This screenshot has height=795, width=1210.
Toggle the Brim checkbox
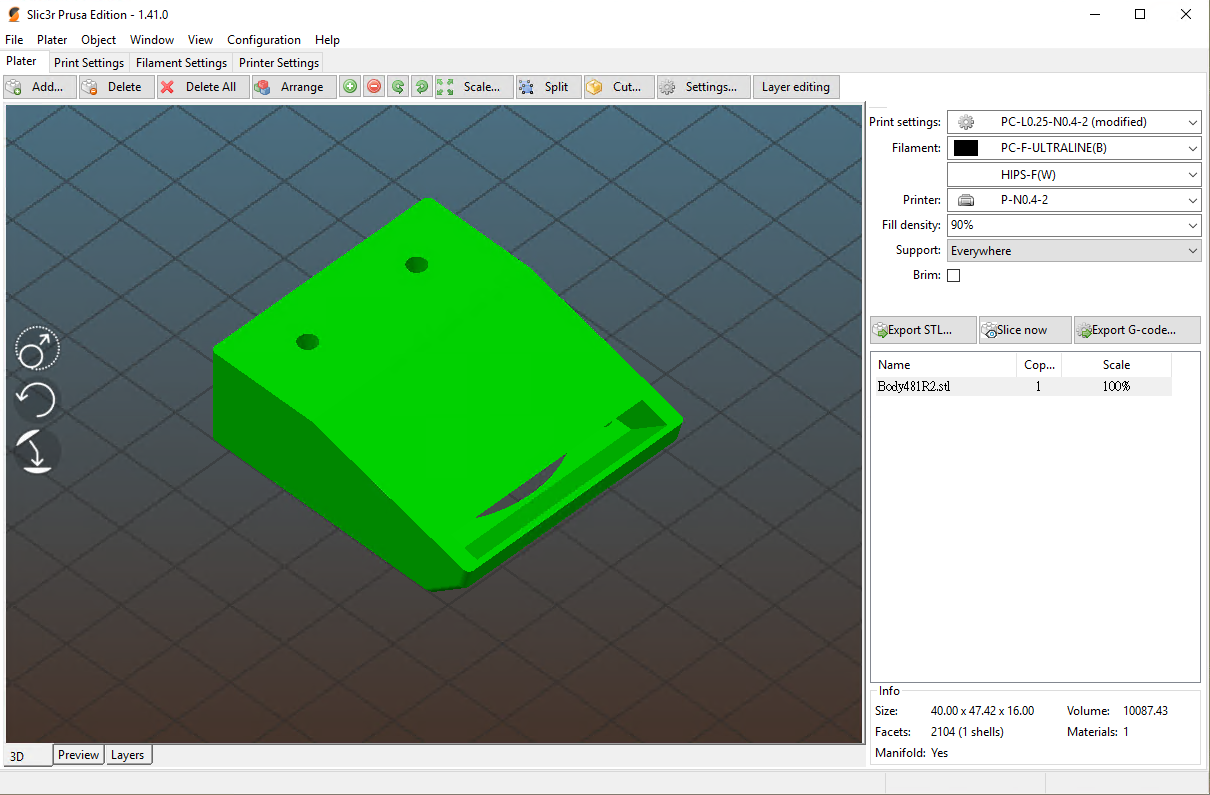click(953, 275)
